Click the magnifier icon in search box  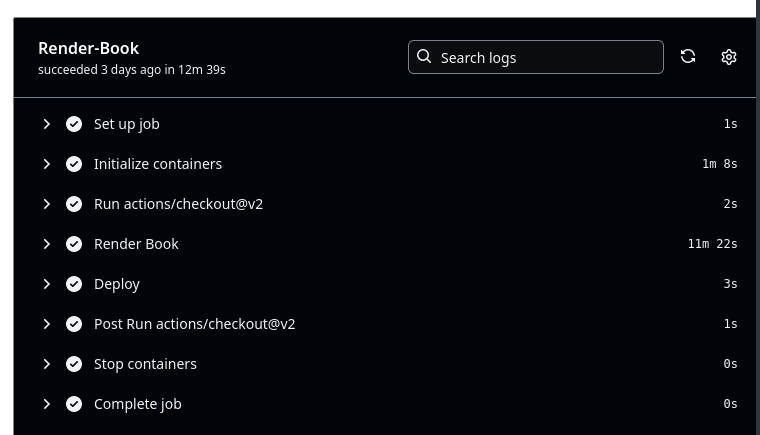click(x=424, y=57)
